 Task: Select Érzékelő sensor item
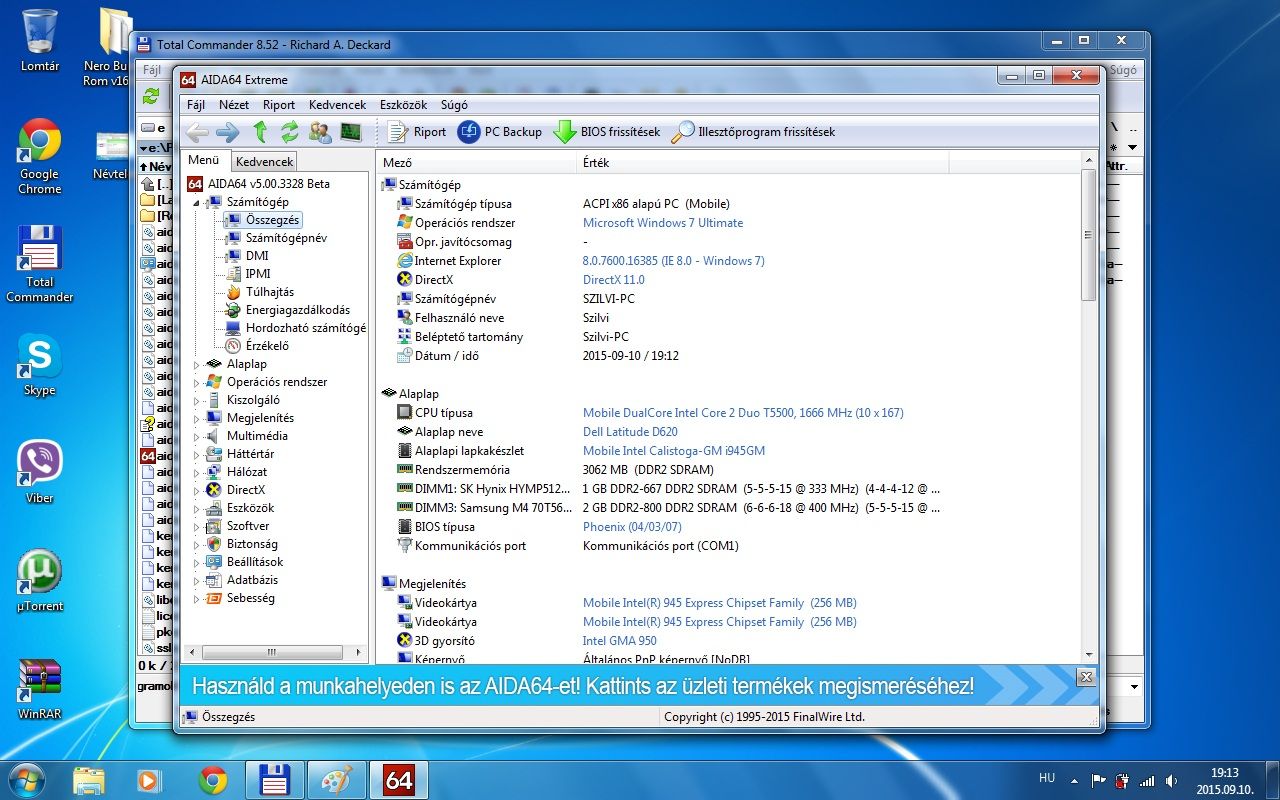(267, 346)
